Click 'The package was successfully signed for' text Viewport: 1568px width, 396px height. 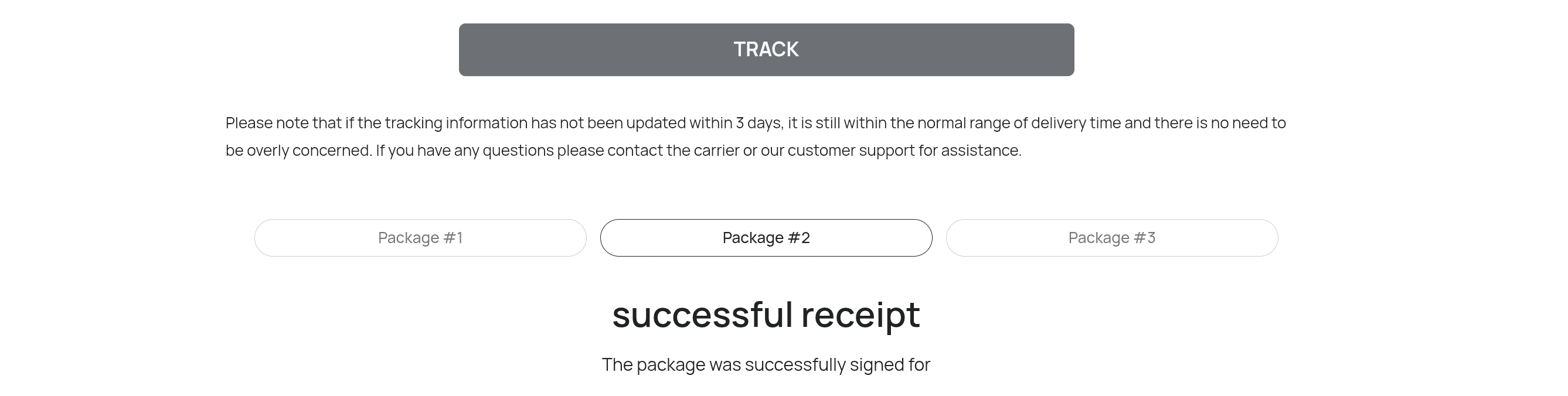(766, 364)
